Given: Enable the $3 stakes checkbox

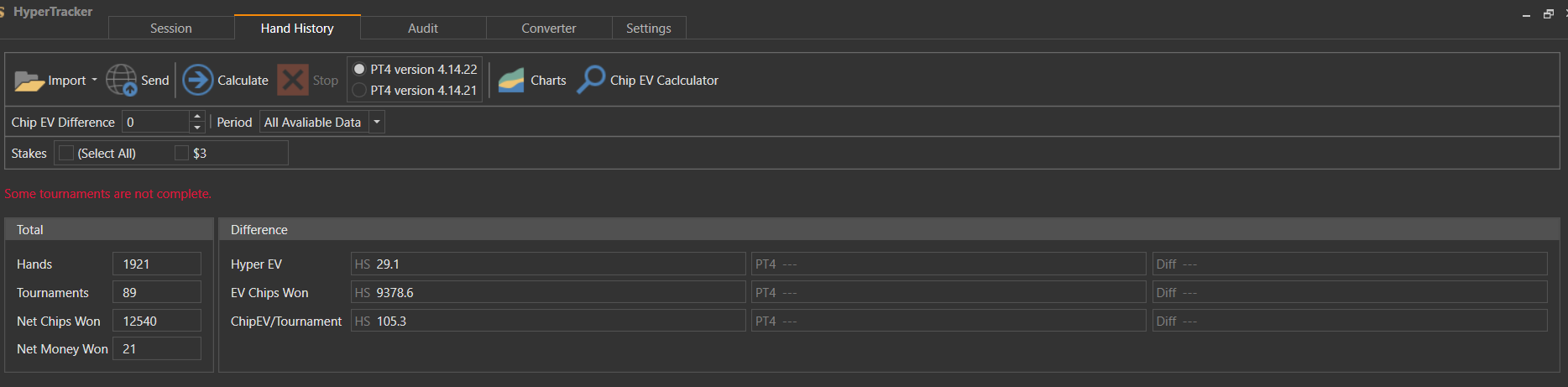Looking at the screenshot, I should (181, 153).
